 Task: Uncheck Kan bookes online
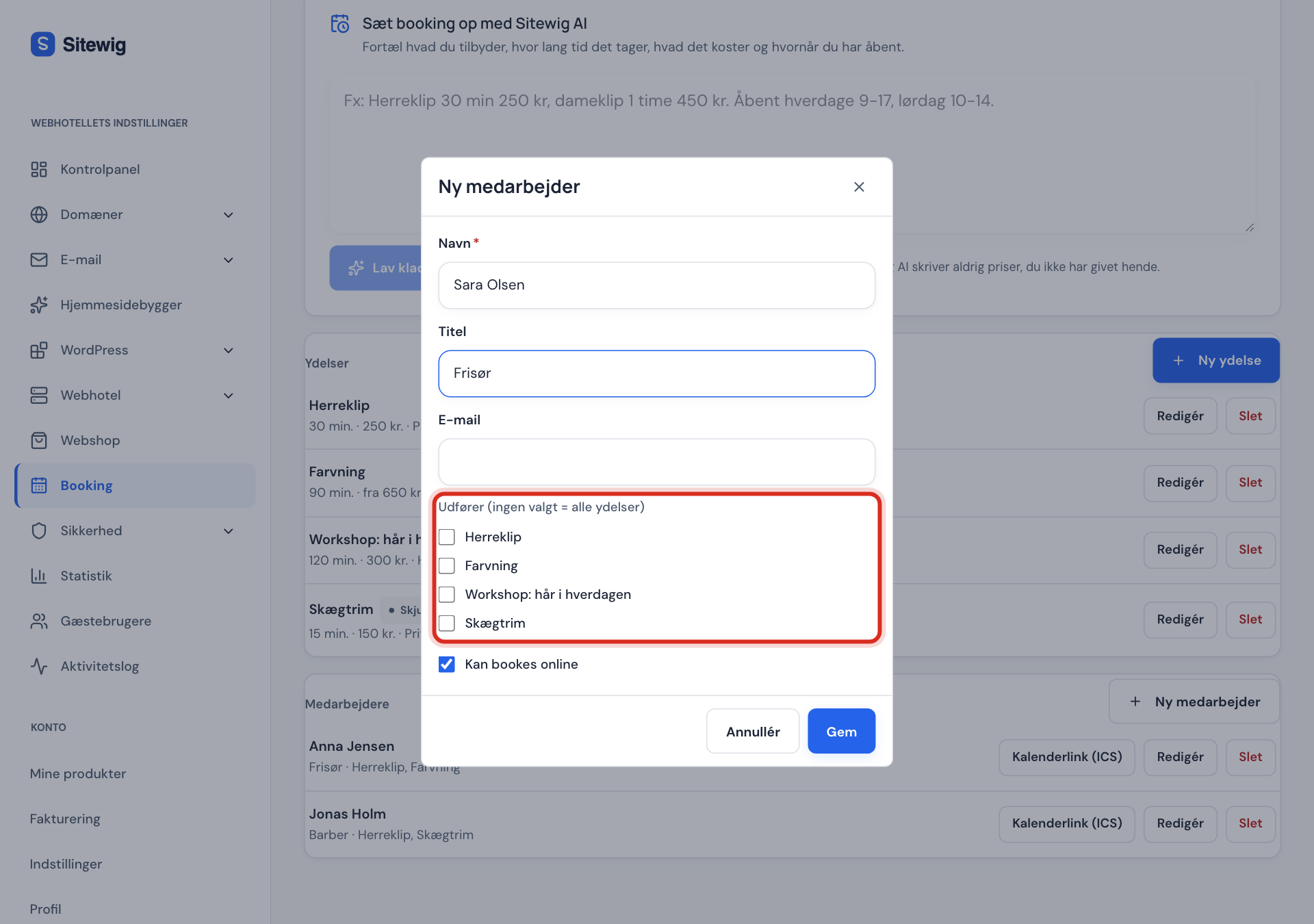(x=446, y=664)
